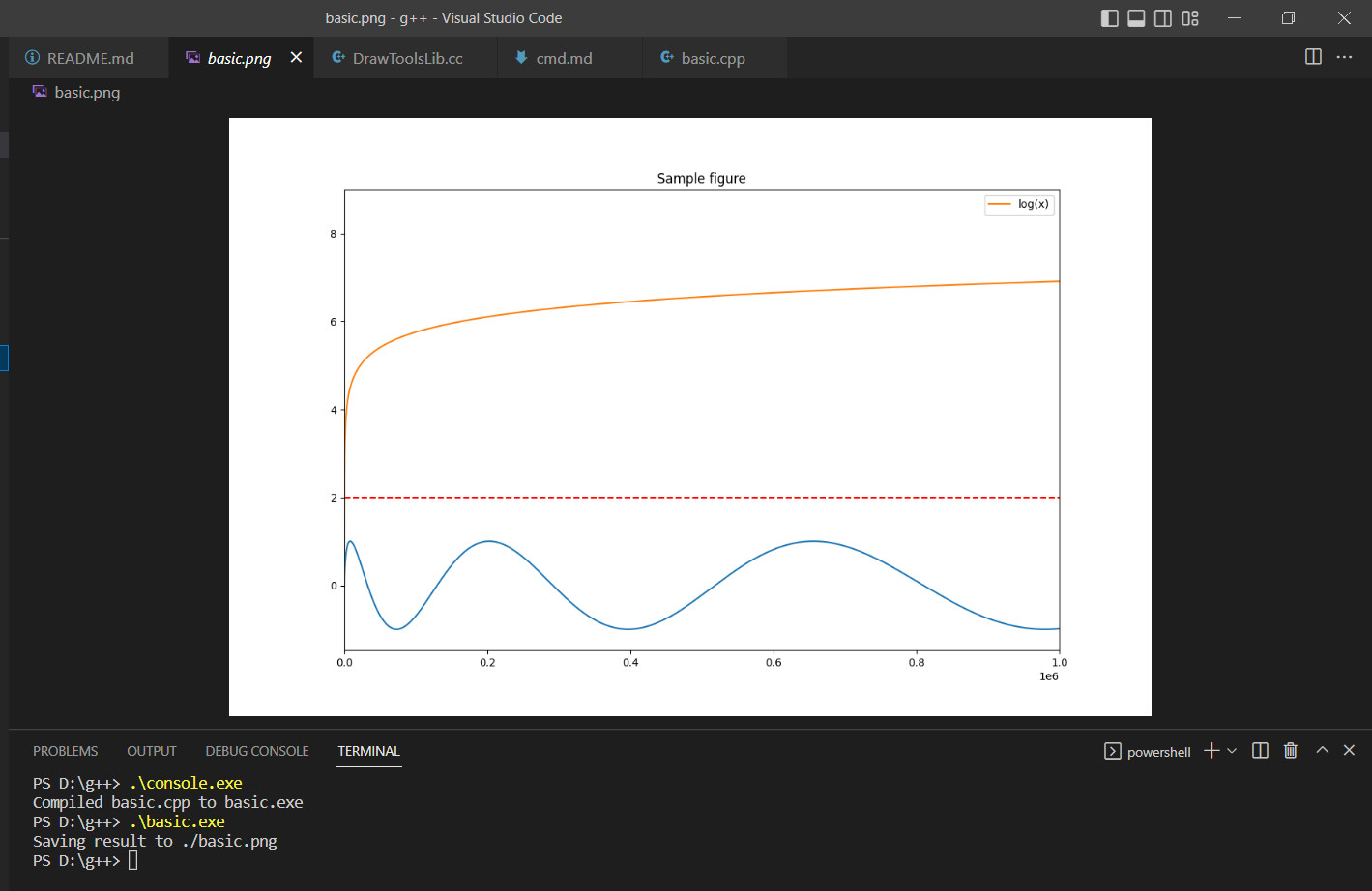Switch to the OUTPUT panel
This screenshot has width=1372, height=891.
click(152, 751)
